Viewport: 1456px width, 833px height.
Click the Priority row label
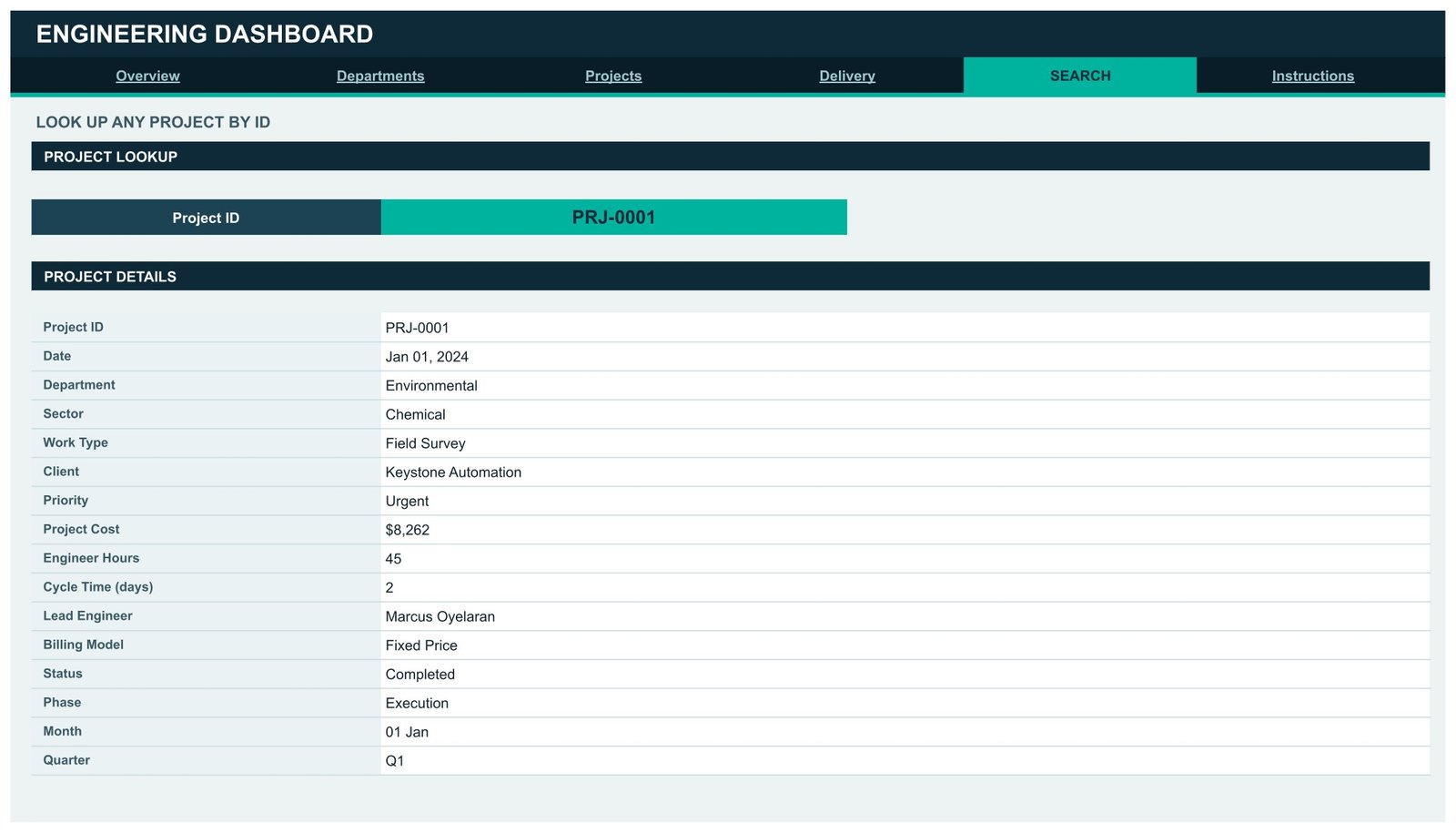pos(66,501)
